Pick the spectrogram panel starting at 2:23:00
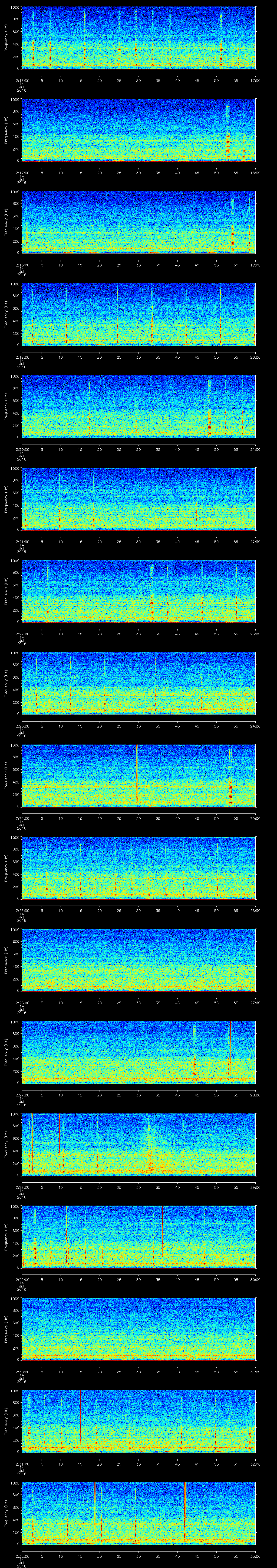 [138, 683]
